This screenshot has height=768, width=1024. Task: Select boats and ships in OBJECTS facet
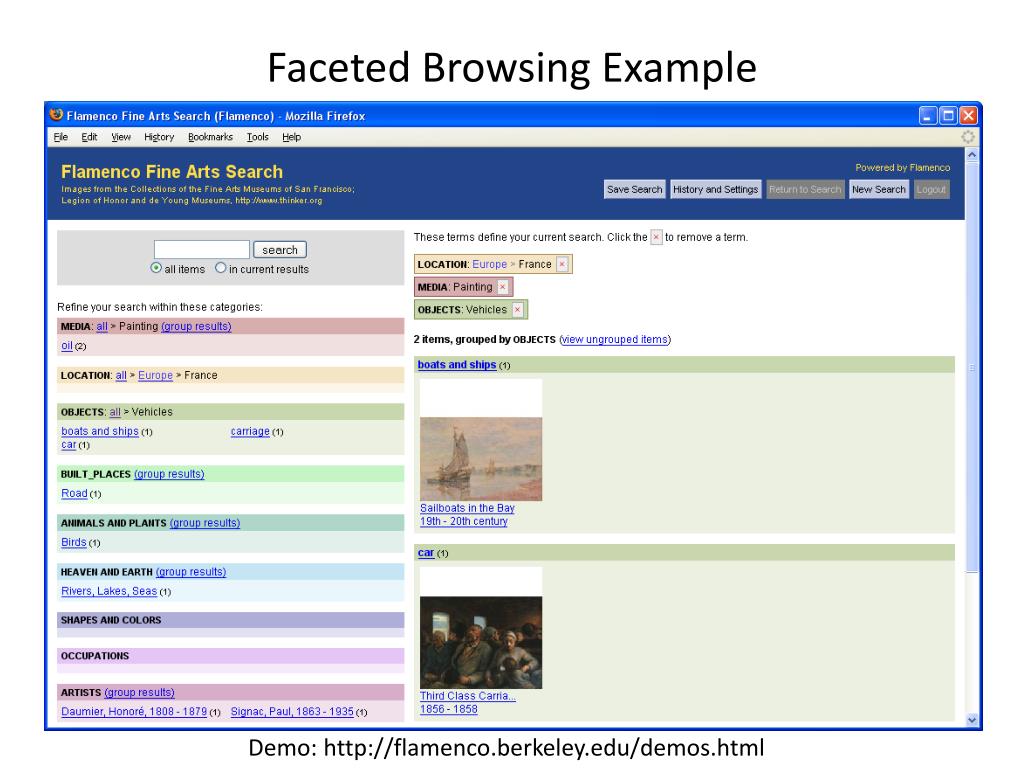point(100,431)
